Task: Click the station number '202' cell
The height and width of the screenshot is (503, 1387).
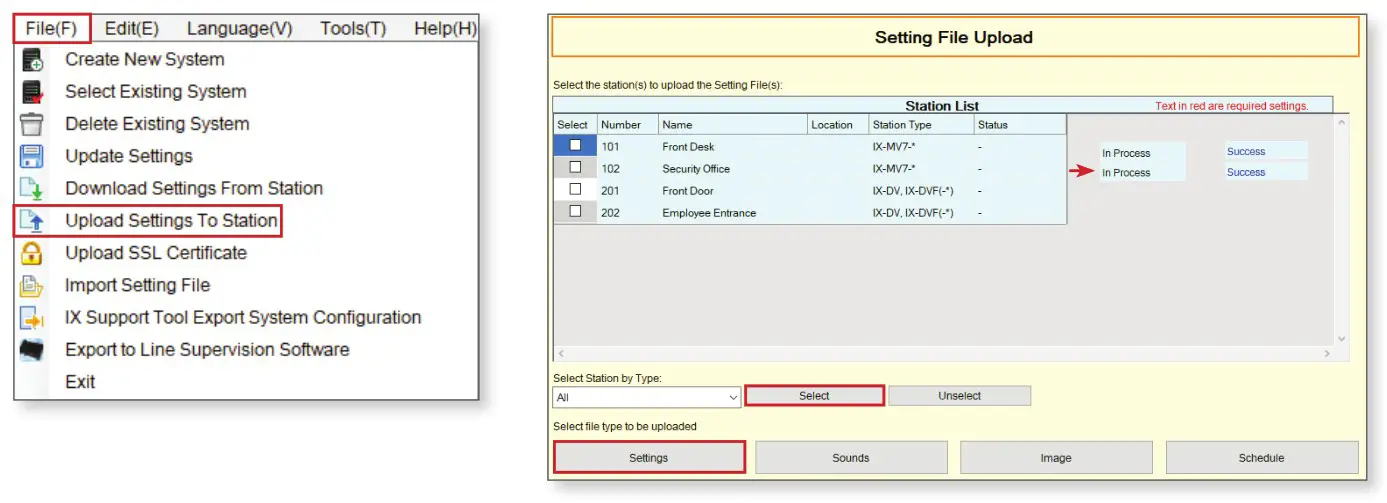Action: pos(627,213)
